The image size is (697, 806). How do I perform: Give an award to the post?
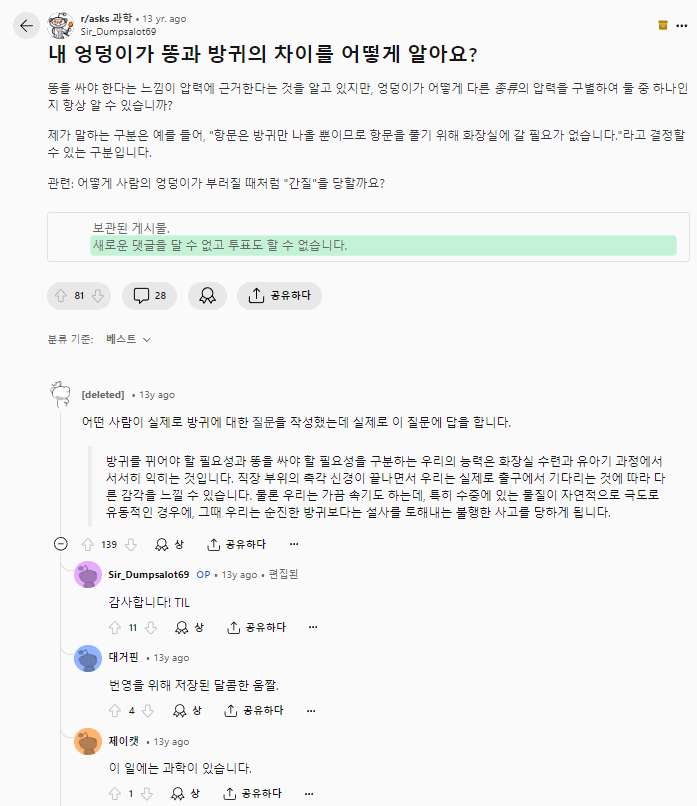tap(207, 295)
